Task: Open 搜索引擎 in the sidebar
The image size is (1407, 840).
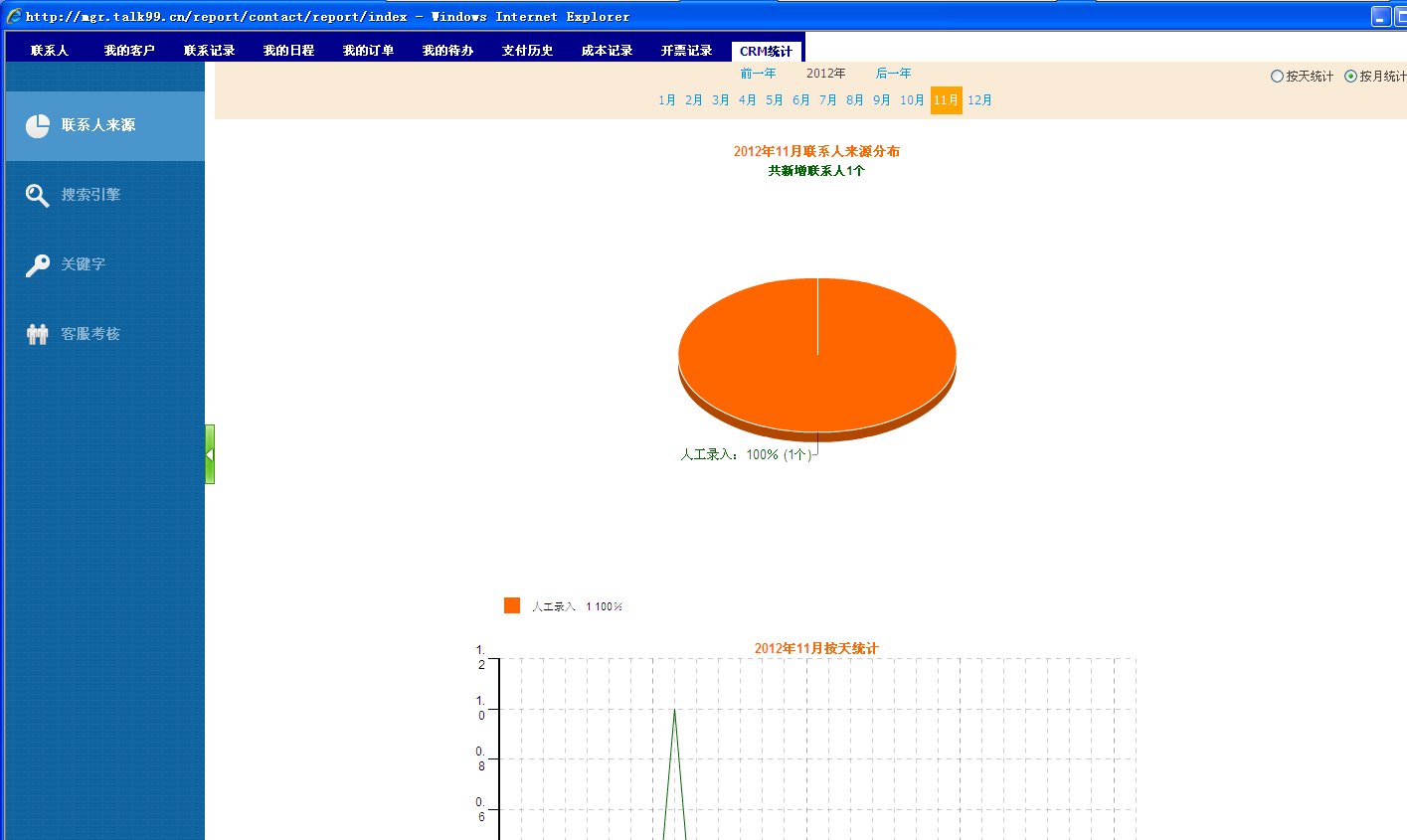Action: (x=104, y=196)
